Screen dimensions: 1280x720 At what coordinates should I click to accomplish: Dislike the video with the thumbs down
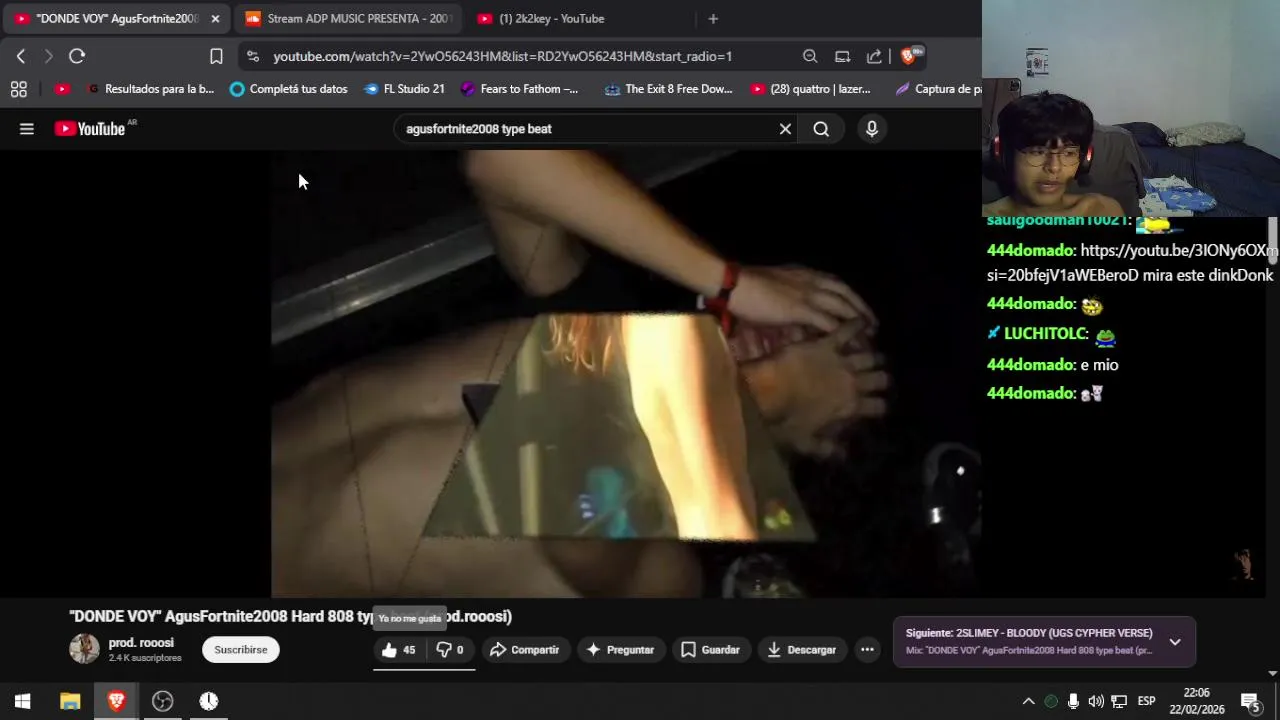(x=450, y=650)
